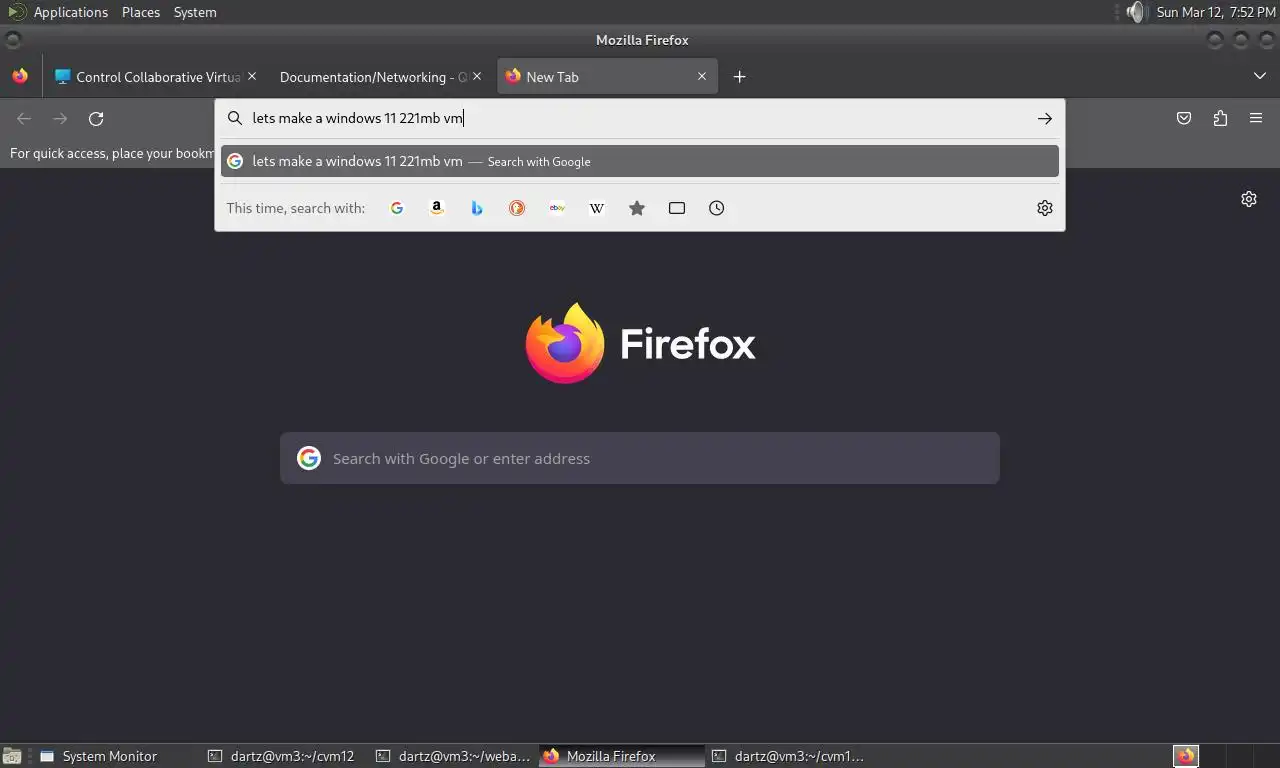
Task: Go back one page
Action: point(24,118)
